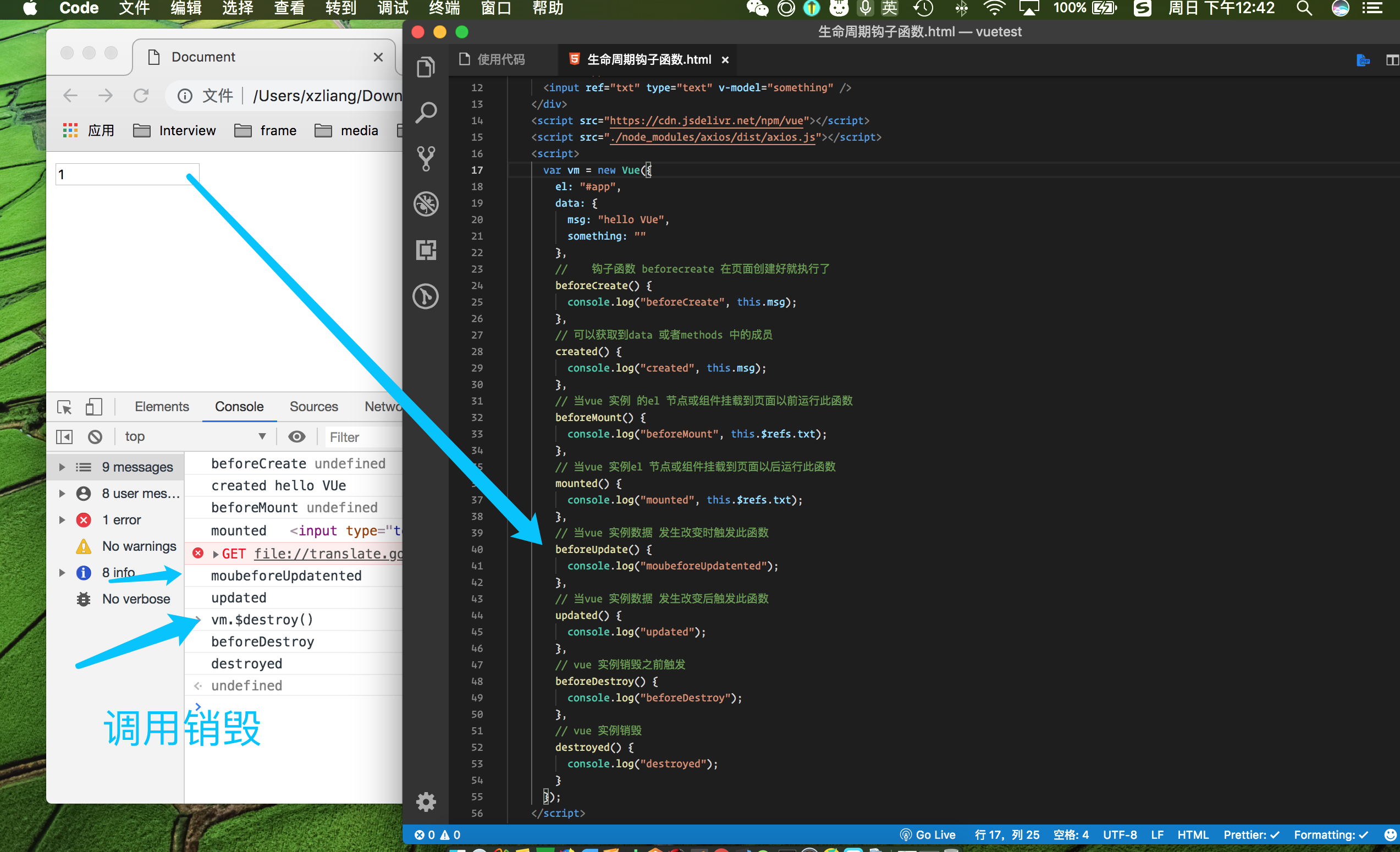
Task: Click the split editor icon
Action: coord(1392,59)
